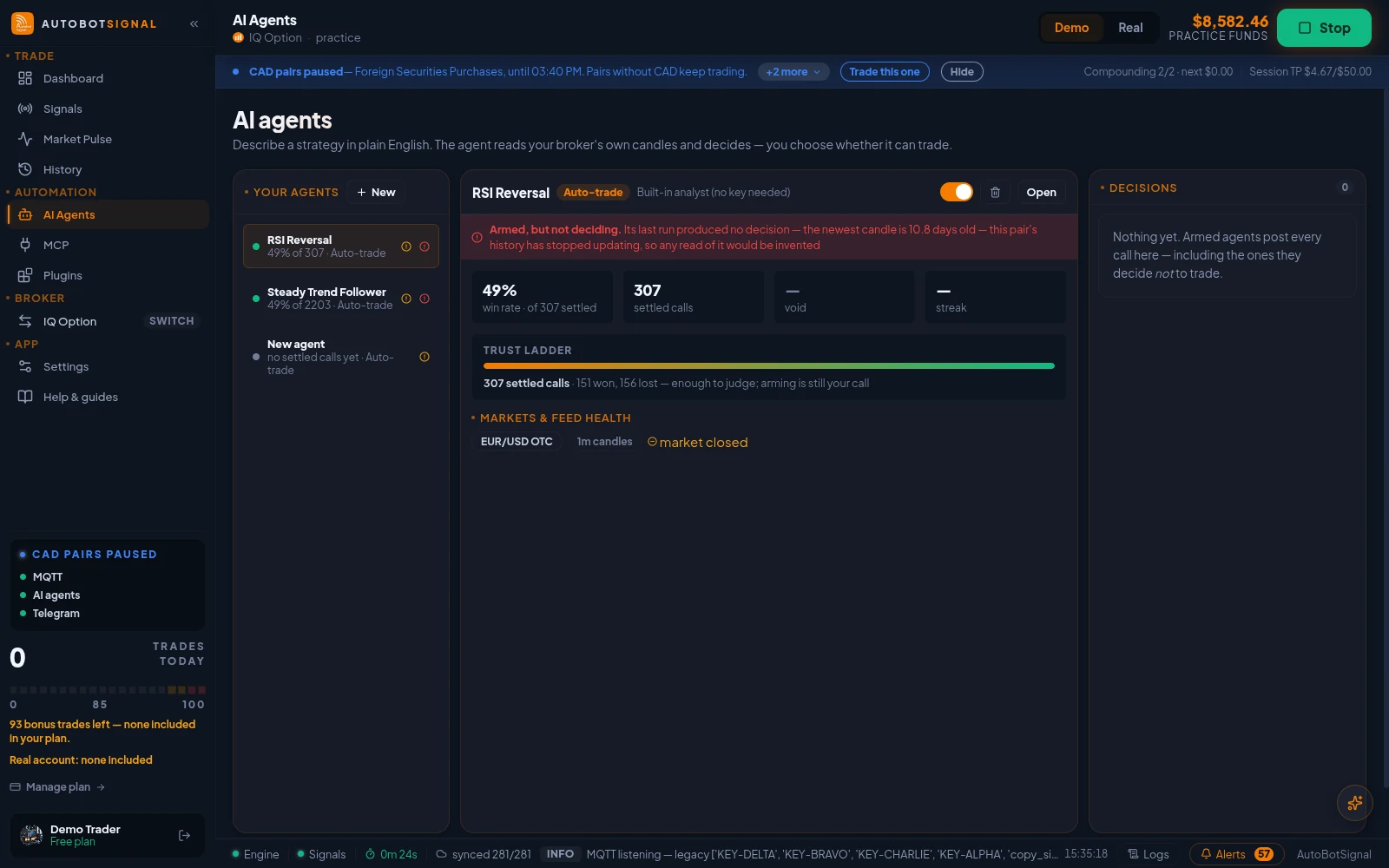
Task: Click the IQ Option broker swap icon
Action: (25, 321)
